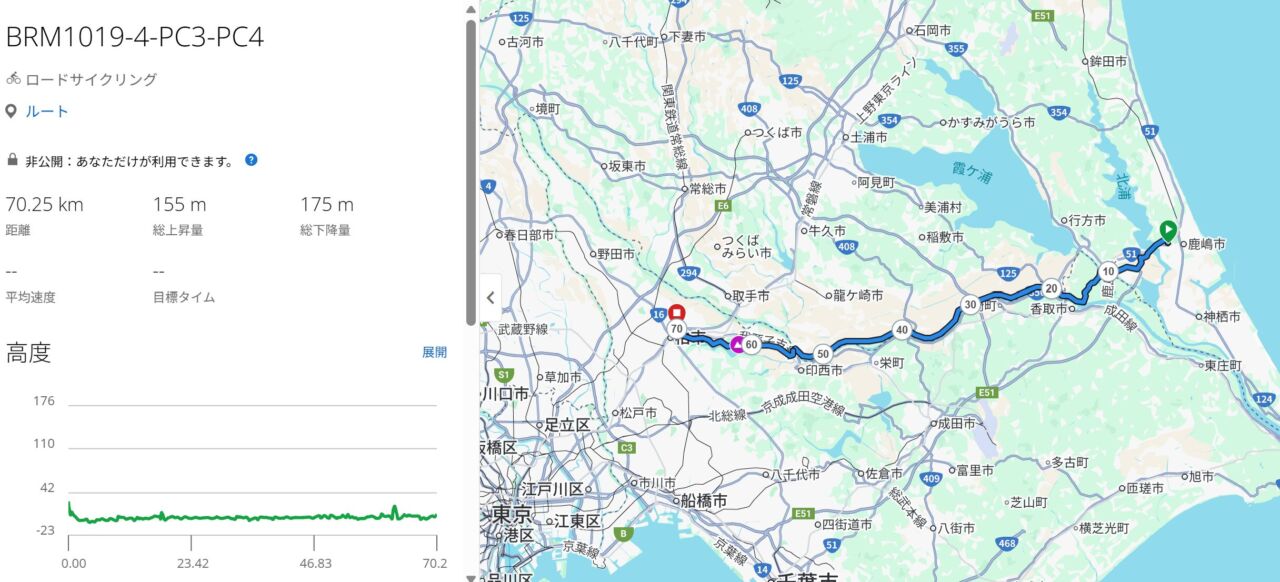The width and height of the screenshot is (1280, 582).
Task: Click the 30 km distance marker
Action: click(970, 305)
